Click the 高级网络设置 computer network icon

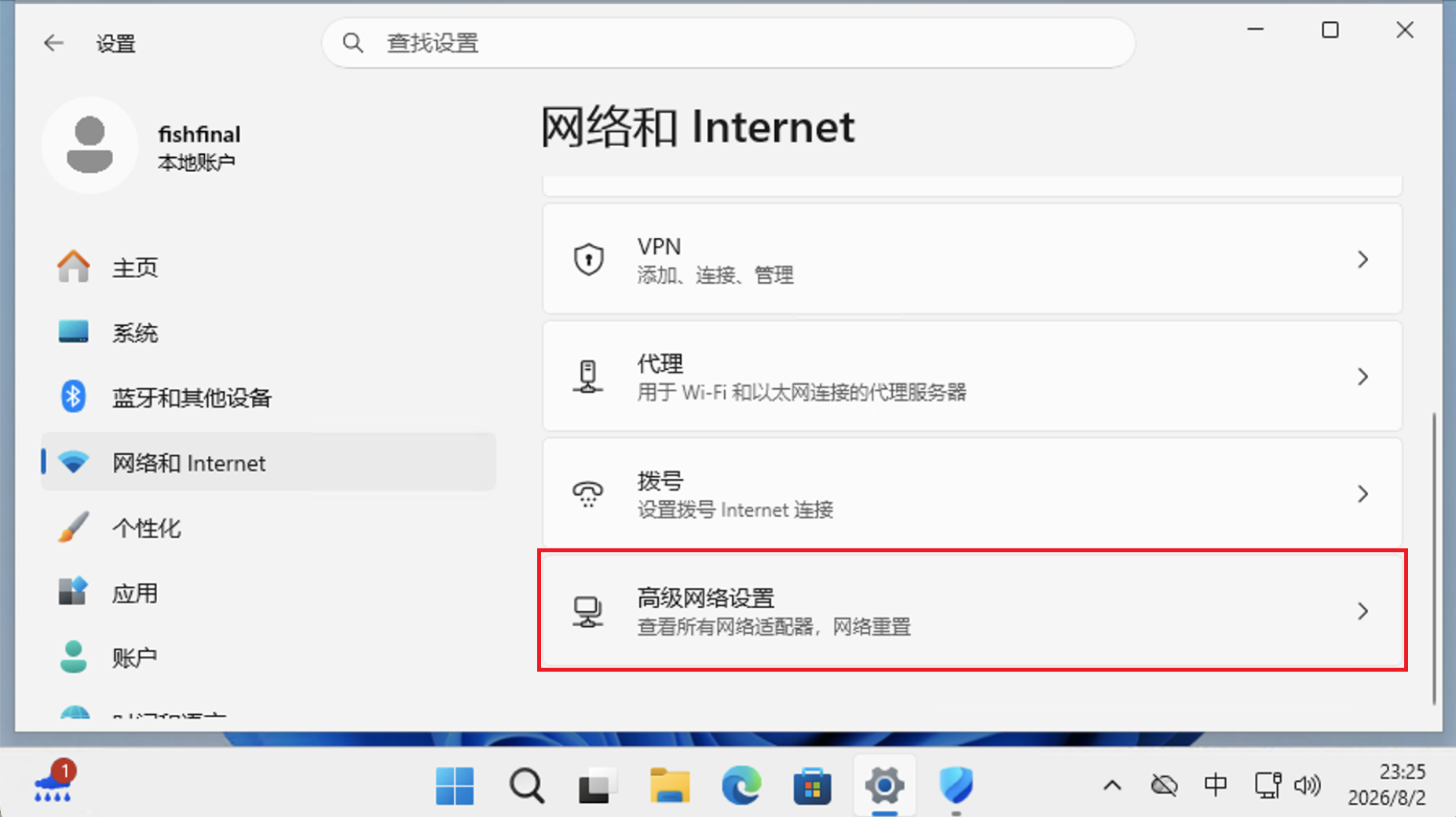point(587,611)
